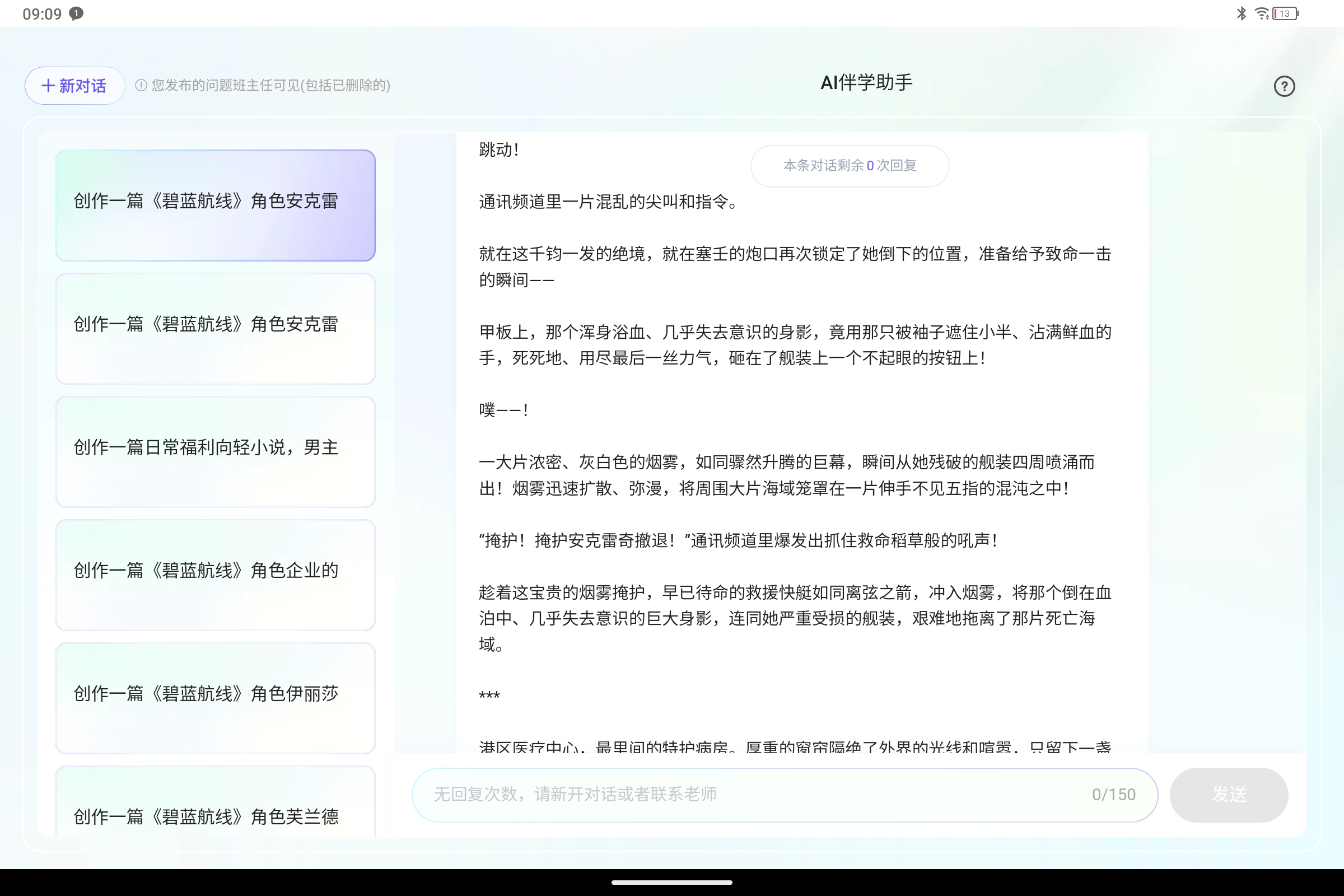Click the paragraph starting 通讯频道里一片混乱
The width and height of the screenshot is (1344, 896).
609,201
